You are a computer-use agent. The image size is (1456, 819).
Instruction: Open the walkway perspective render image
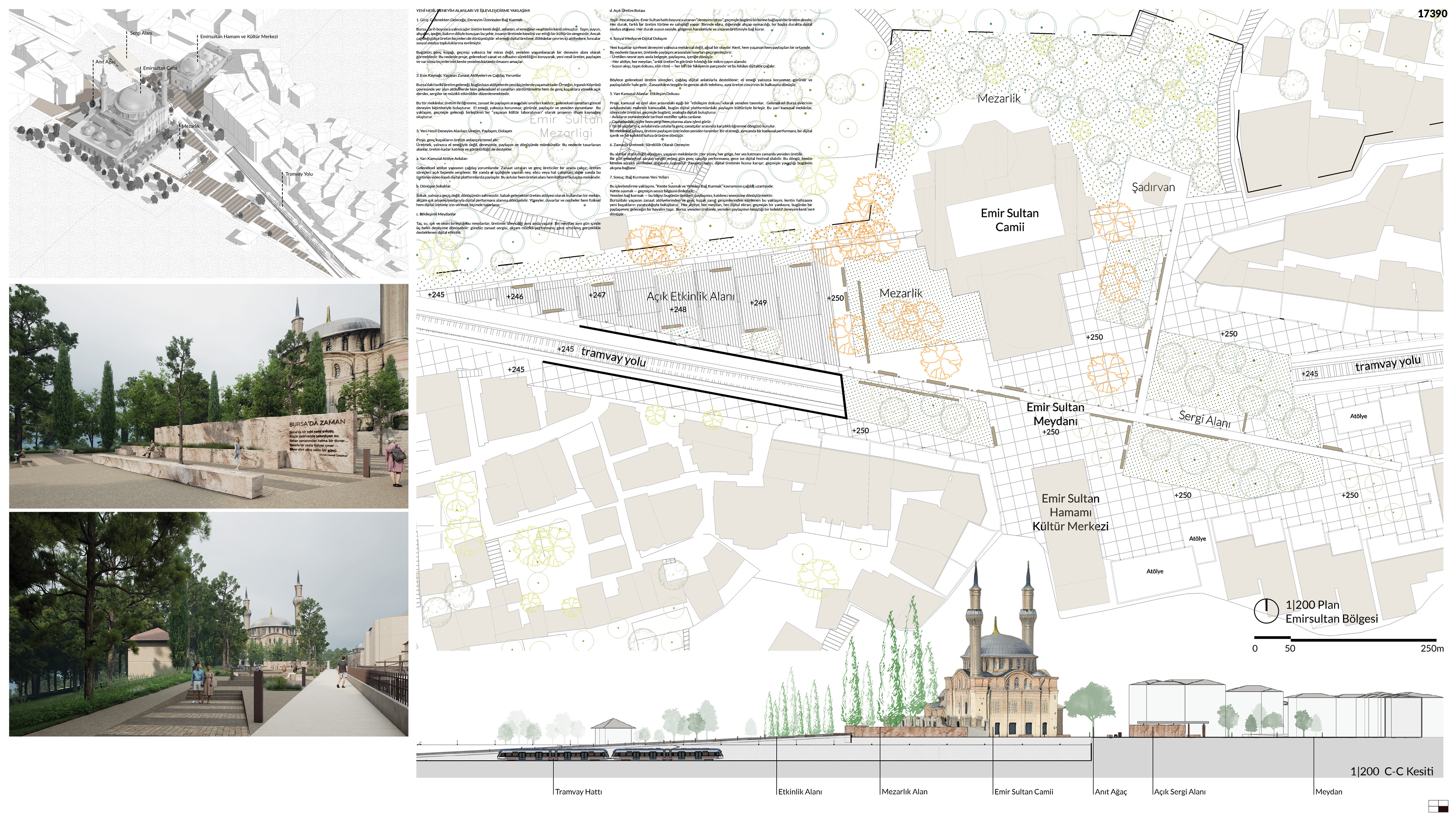point(208,624)
